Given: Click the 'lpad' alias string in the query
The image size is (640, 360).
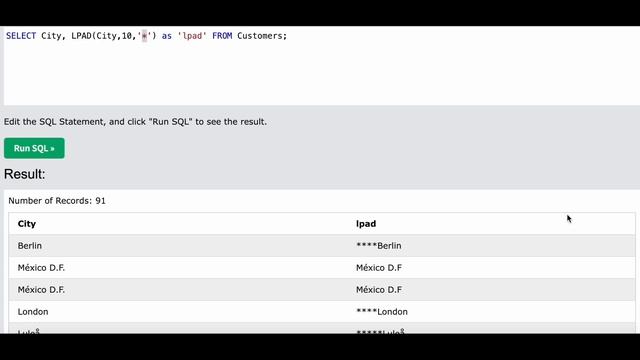Looking at the screenshot, I should (192, 36).
